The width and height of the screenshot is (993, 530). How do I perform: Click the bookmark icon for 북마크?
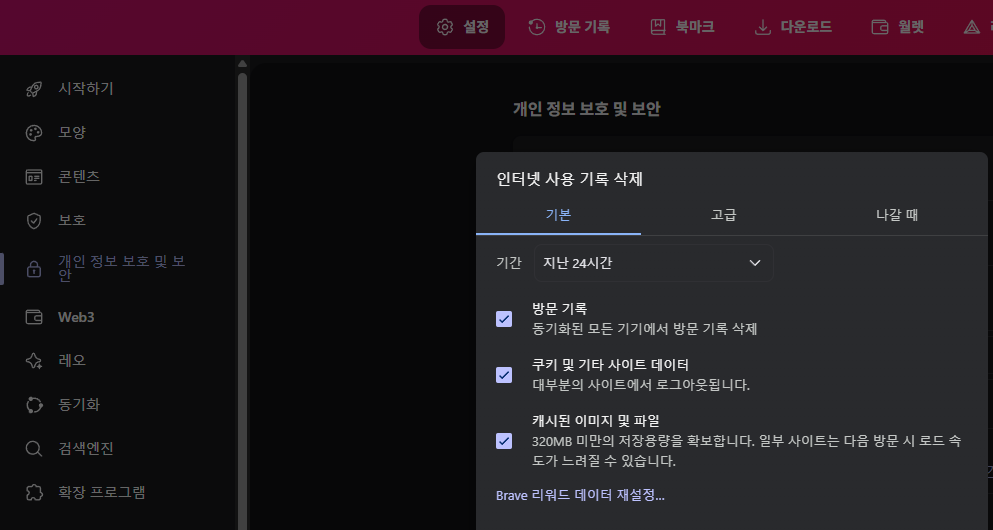pyautogui.click(x=658, y=27)
